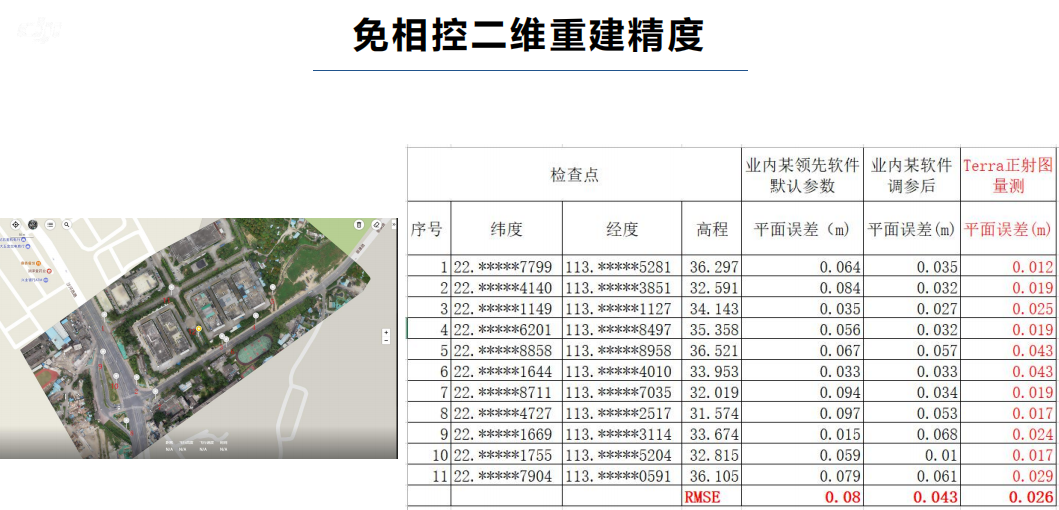This screenshot has height=510, width=1059.
Task: Select the Terra正射图量测 header cell
Action: 1010,175
